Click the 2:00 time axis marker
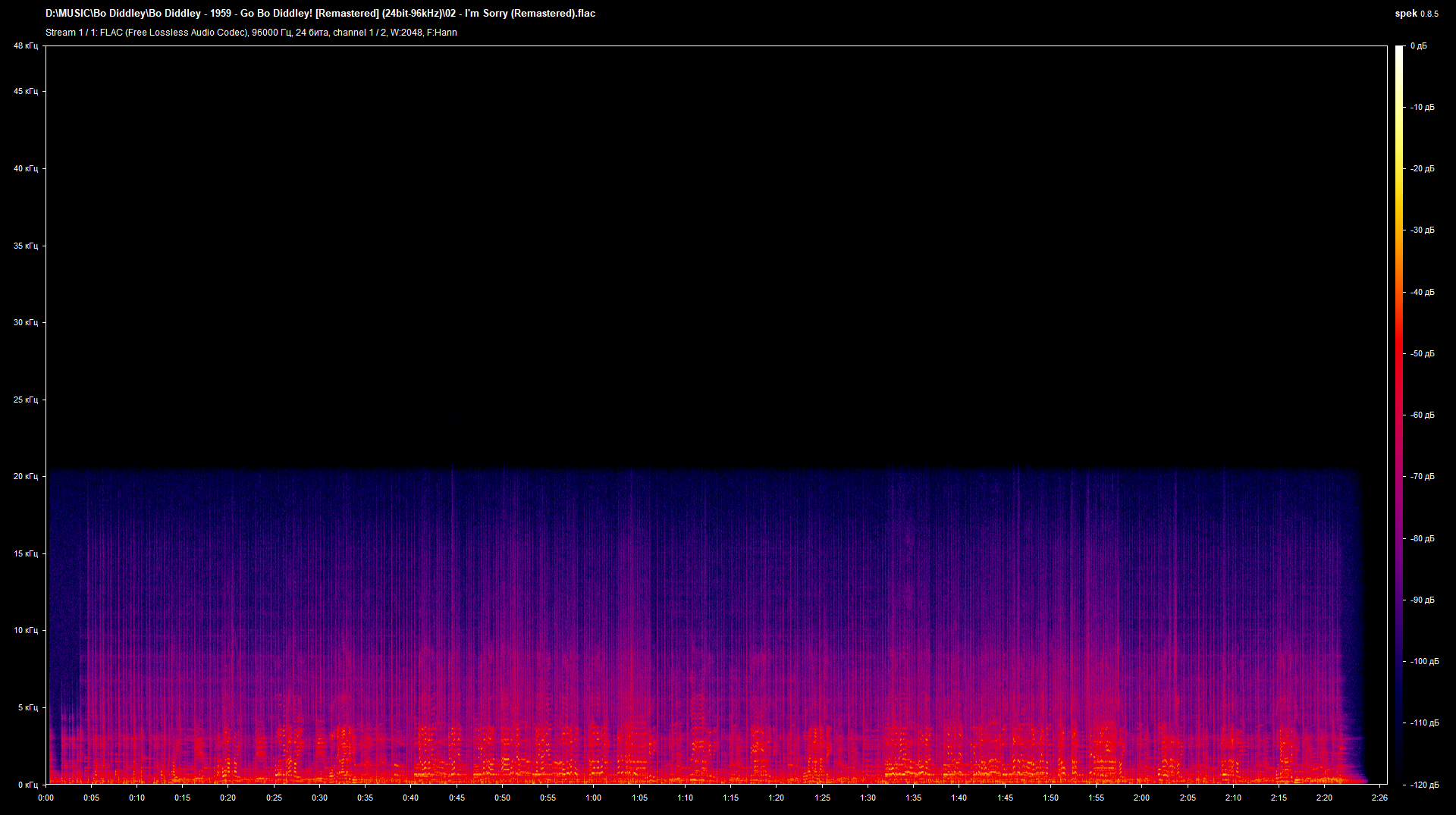Image resolution: width=1456 pixels, height=815 pixels. coord(1141,798)
